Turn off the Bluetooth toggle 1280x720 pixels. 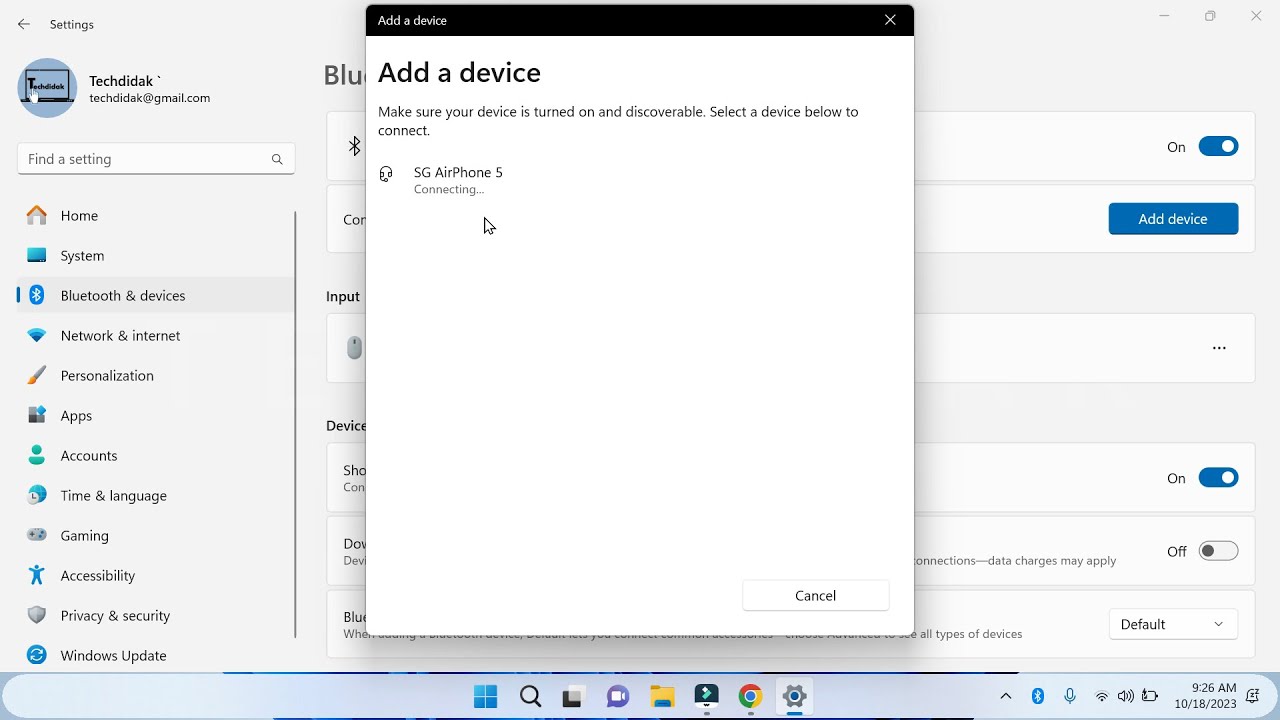pos(1218,147)
